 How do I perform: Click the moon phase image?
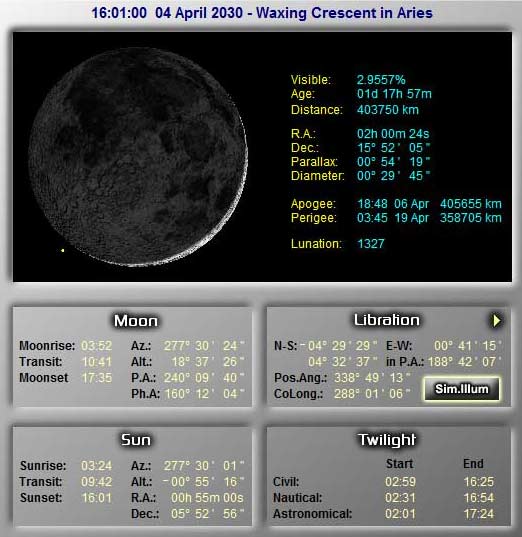(138, 157)
